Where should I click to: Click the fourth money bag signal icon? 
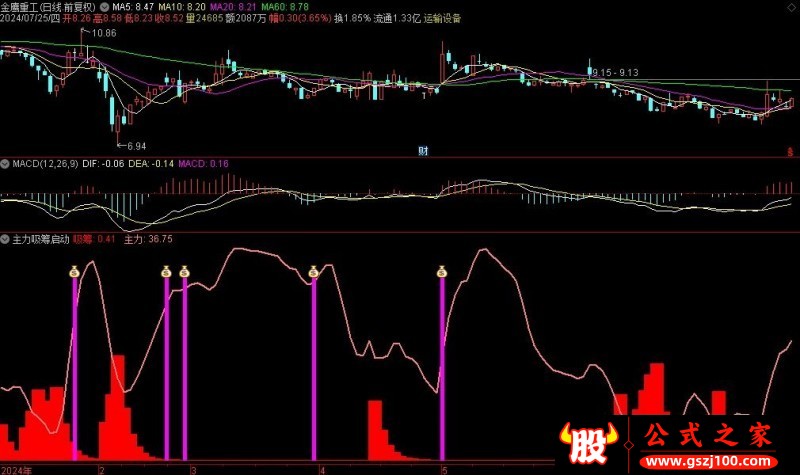point(314,272)
